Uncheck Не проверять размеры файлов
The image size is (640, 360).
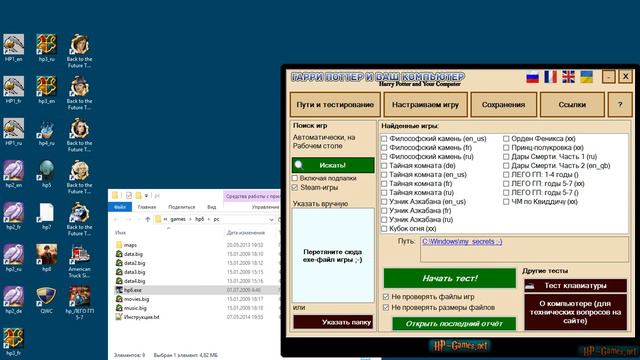[x=386, y=307]
